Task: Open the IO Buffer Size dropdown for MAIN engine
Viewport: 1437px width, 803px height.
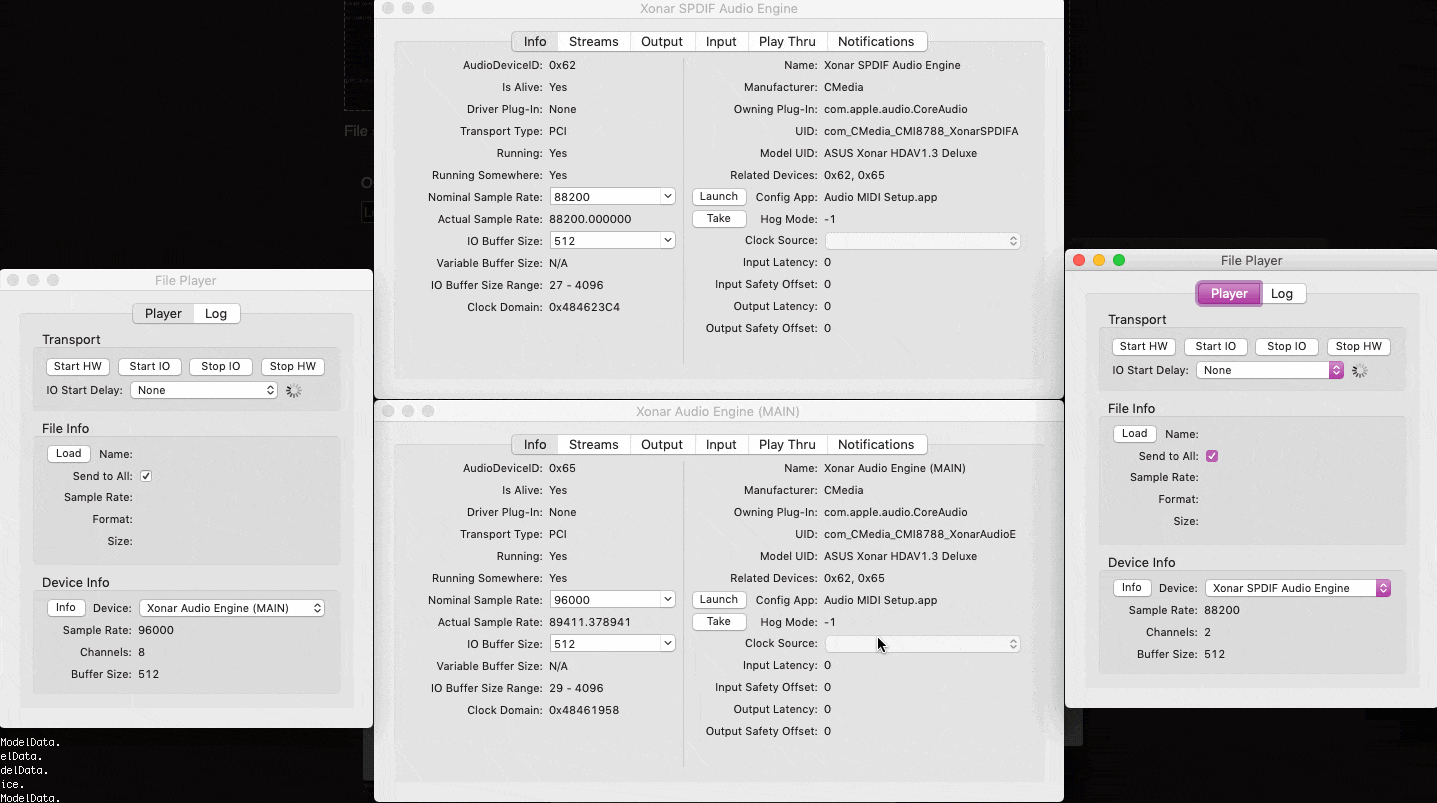Action: tap(612, 643)
